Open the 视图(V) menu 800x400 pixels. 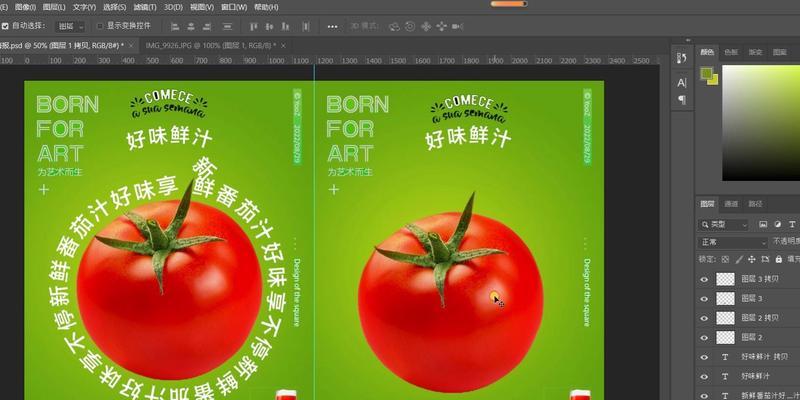coord(202,7)
